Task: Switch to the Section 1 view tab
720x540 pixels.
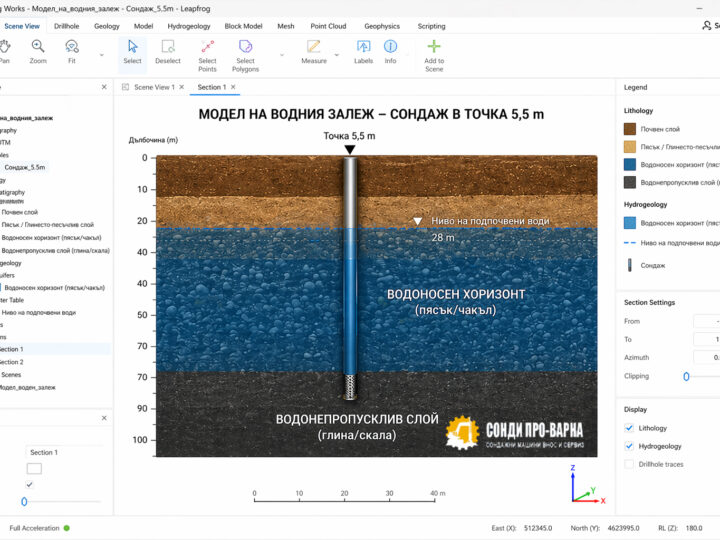Action: click(x=212, y=87)
